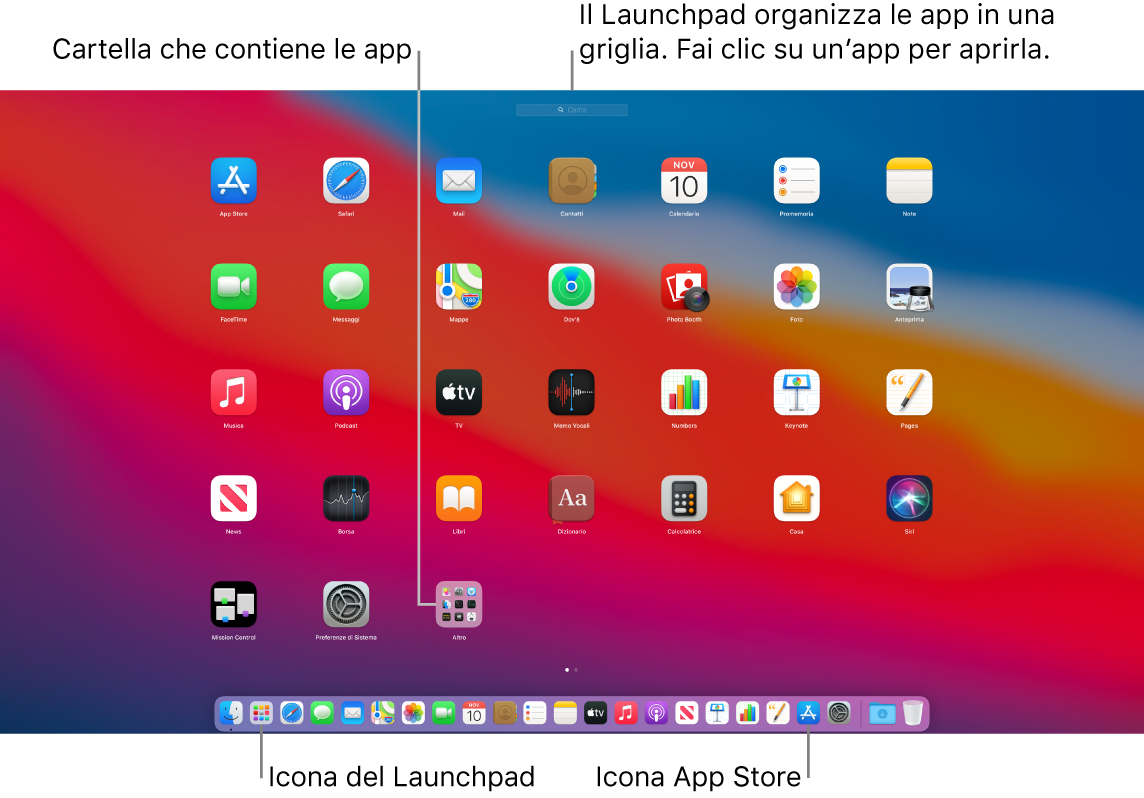Open Memo Vocali
The image size is (1144, 798).
(571, 392)
